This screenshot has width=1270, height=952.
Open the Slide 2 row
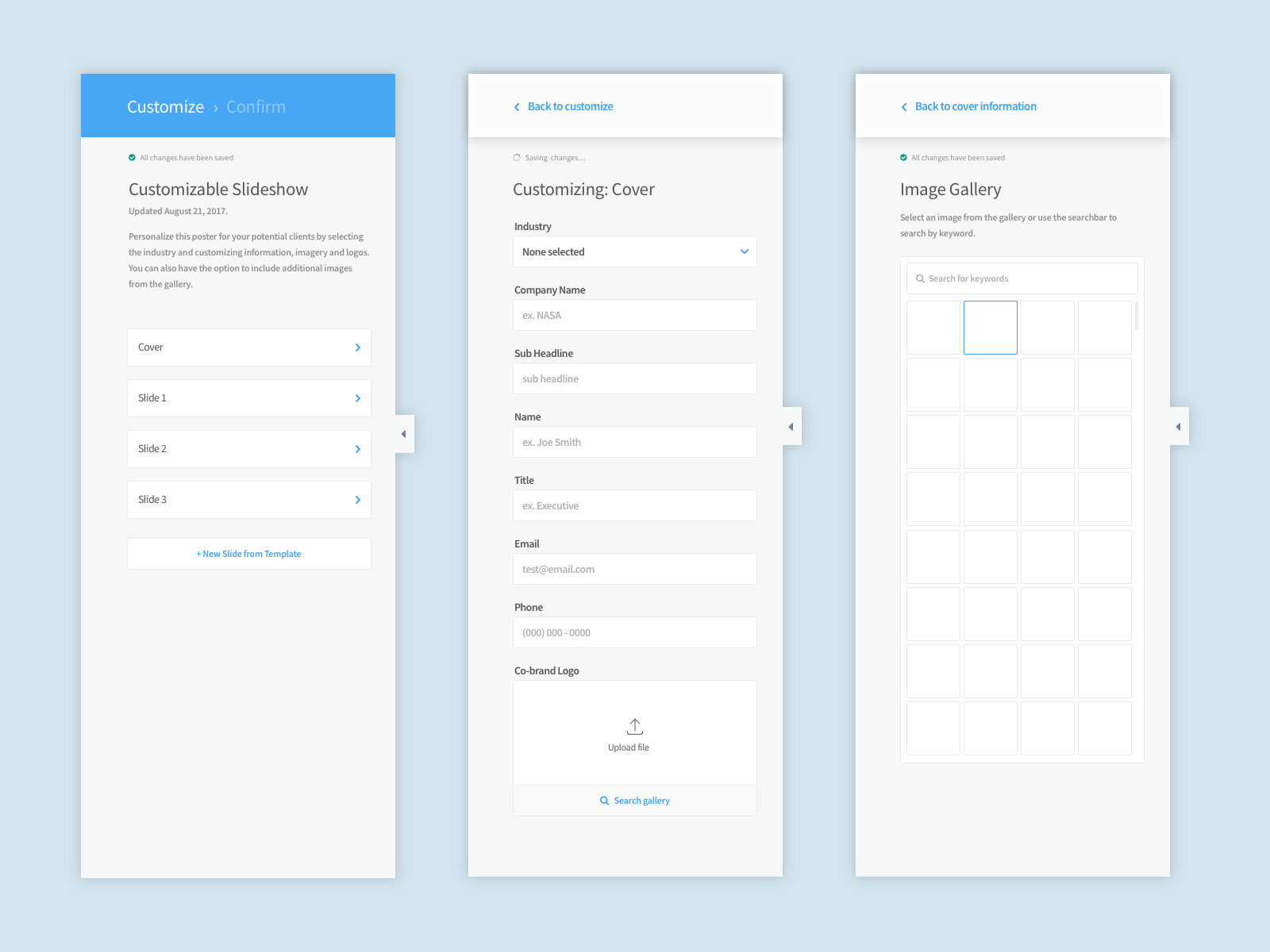click(x=249, y=449)
